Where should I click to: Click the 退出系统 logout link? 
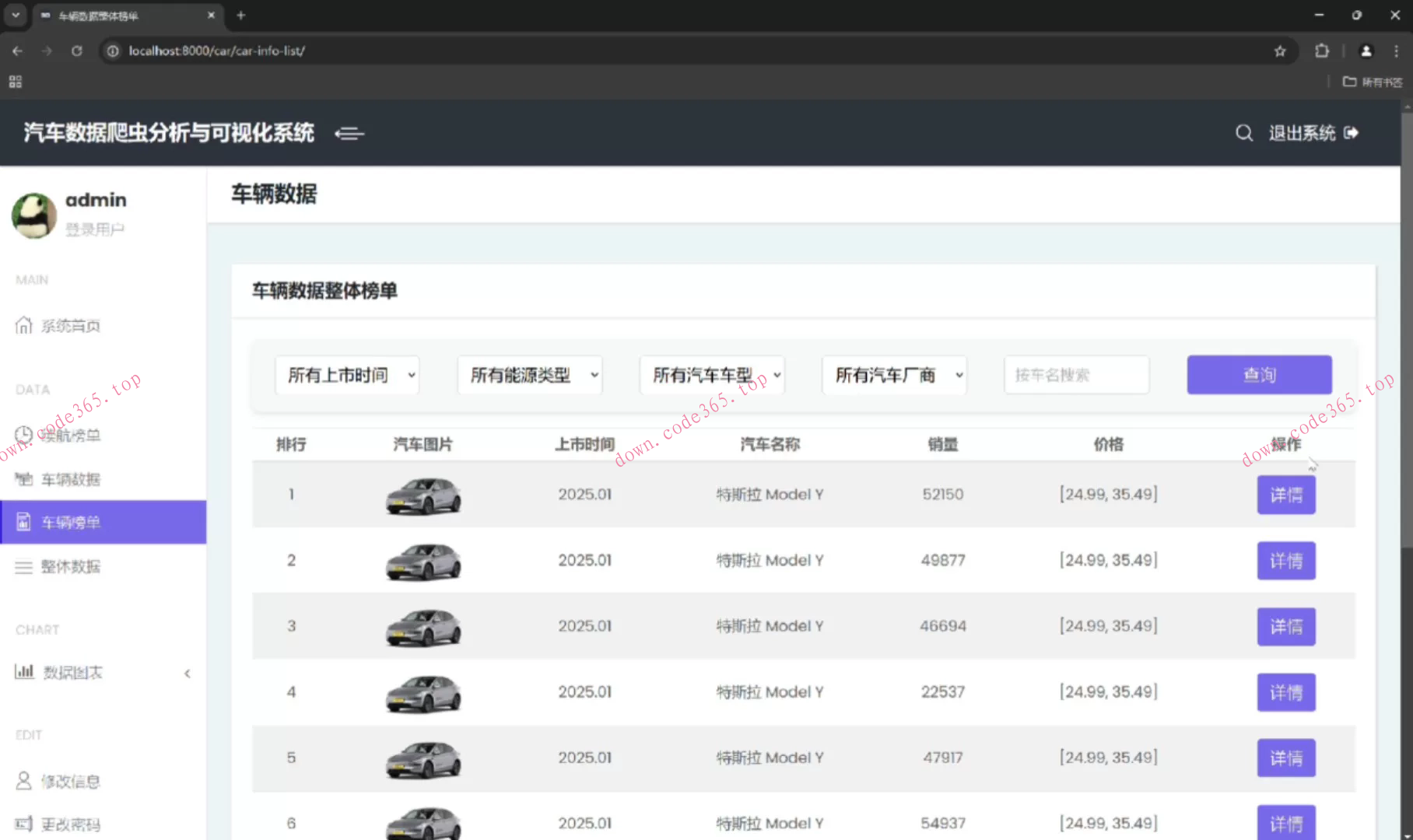click(x=1313, y=133)
